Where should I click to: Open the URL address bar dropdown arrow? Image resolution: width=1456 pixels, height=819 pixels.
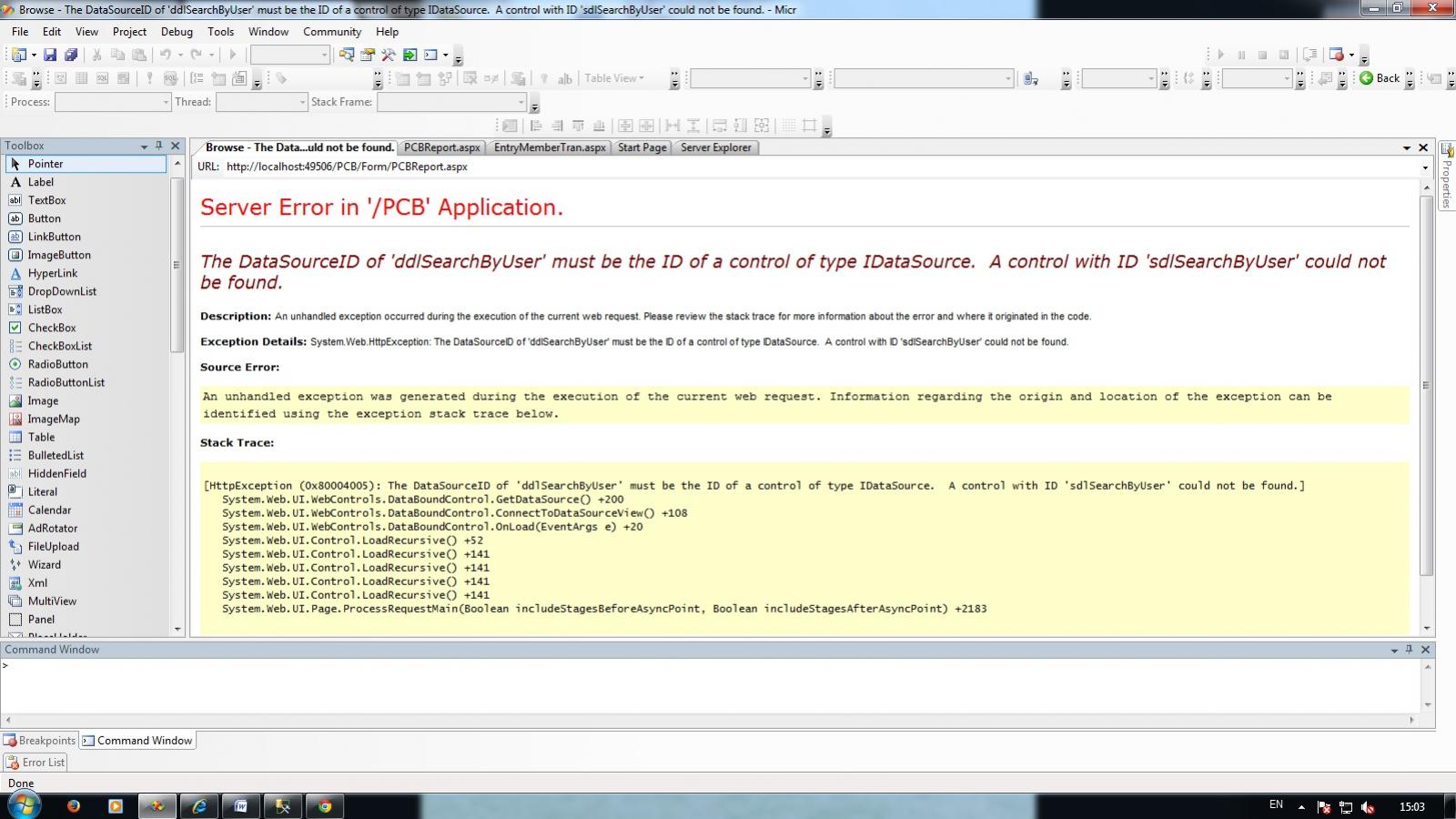point(1425,167)
